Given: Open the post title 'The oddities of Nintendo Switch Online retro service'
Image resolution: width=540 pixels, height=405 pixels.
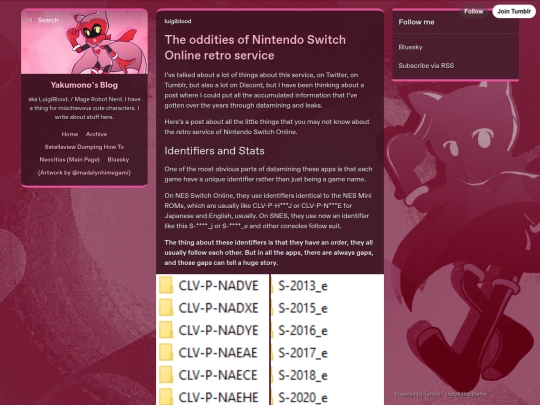Looking at the screenshot, I should [x=255, y=48].
